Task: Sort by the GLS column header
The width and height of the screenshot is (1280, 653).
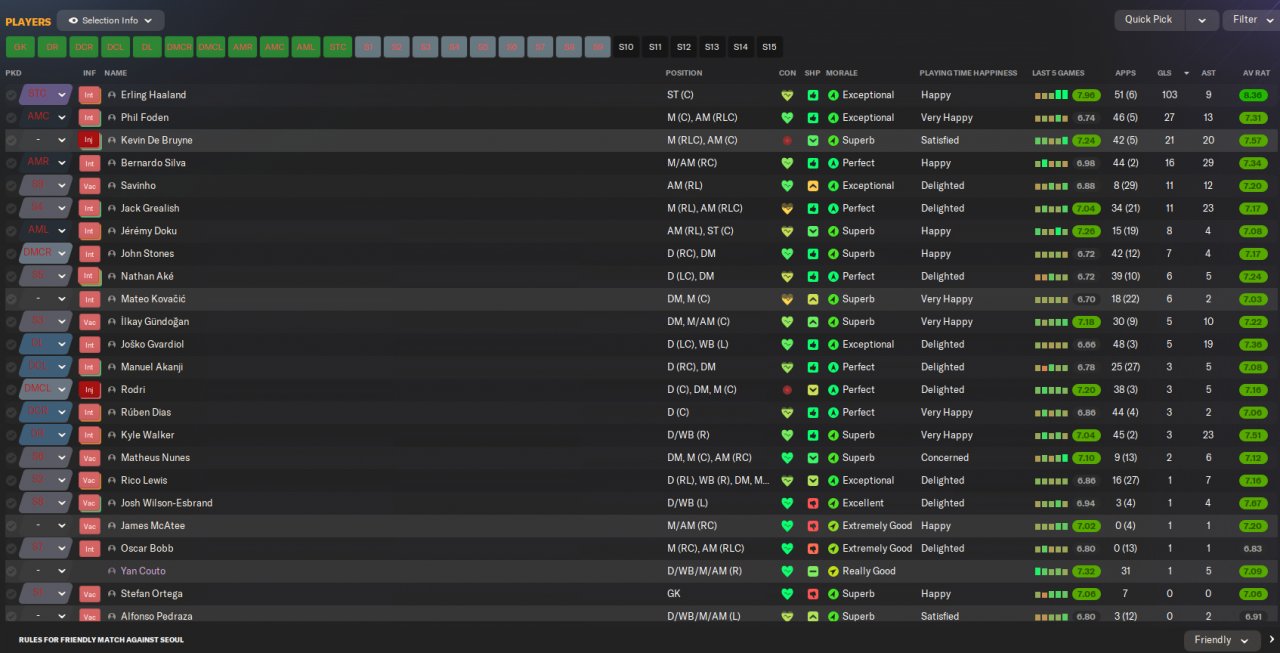Action: [x=1164, y=73]
